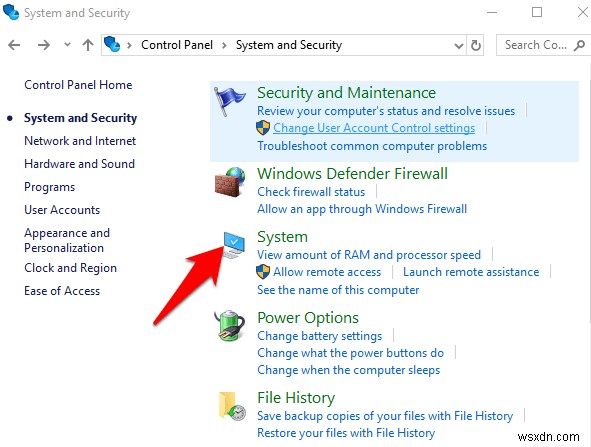Open See the name of this computer
The height and width of the screenshot is (447, 591).
pyautogui.click(x=338, y=290)
